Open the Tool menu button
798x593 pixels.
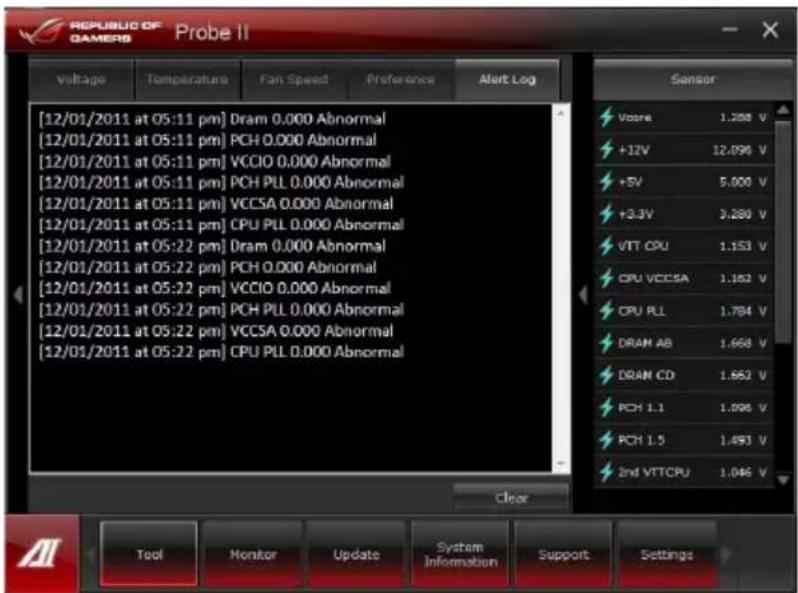click(x=149, y=554)
